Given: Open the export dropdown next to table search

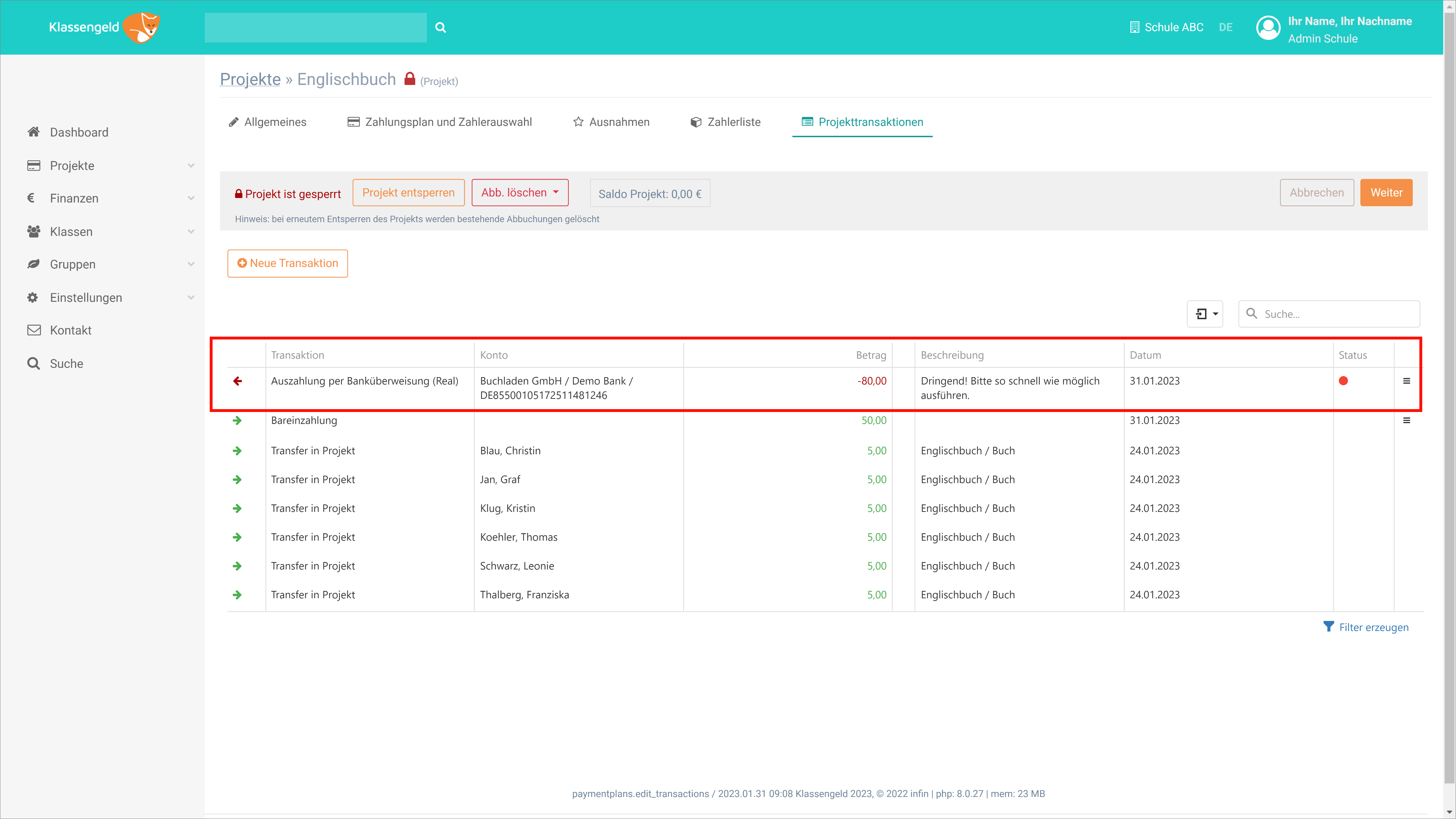Looking at the screenshot, I should (x=1204, y=314).
